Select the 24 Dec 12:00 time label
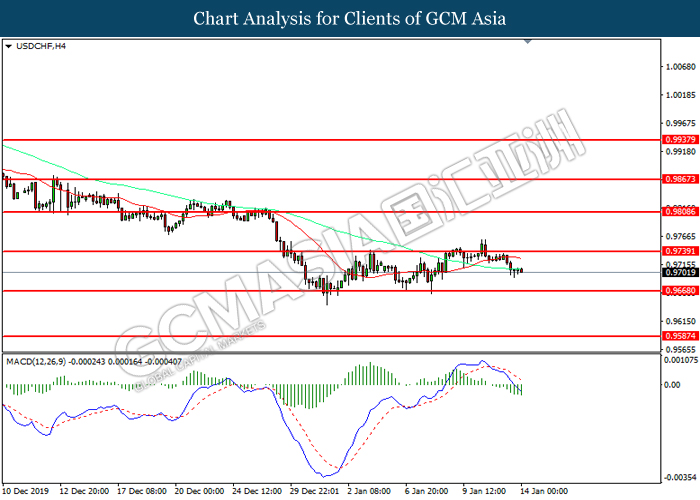 coord(257,491)
